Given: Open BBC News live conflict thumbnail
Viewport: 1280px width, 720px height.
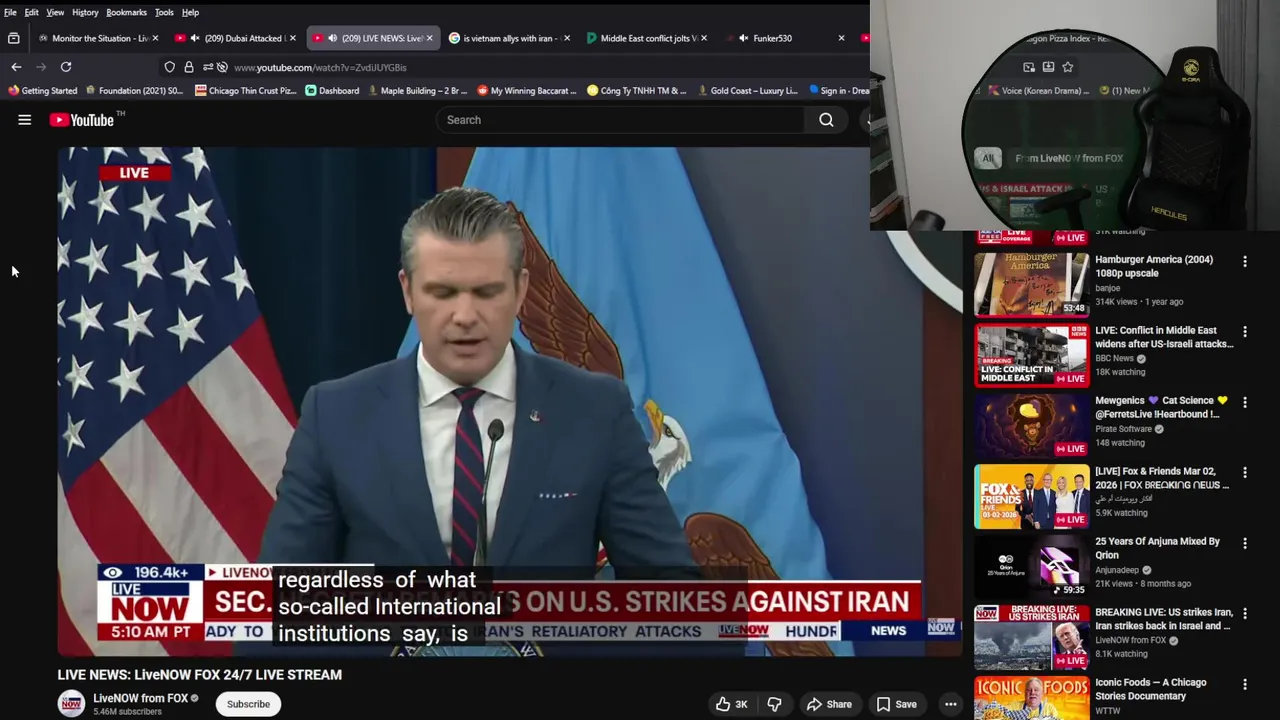Looking at the screenshot, I should coord(1032,355).
